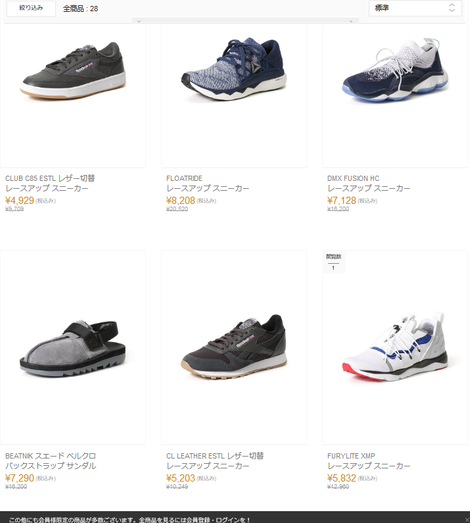Click the FLOATRIDE product title link

207,183
